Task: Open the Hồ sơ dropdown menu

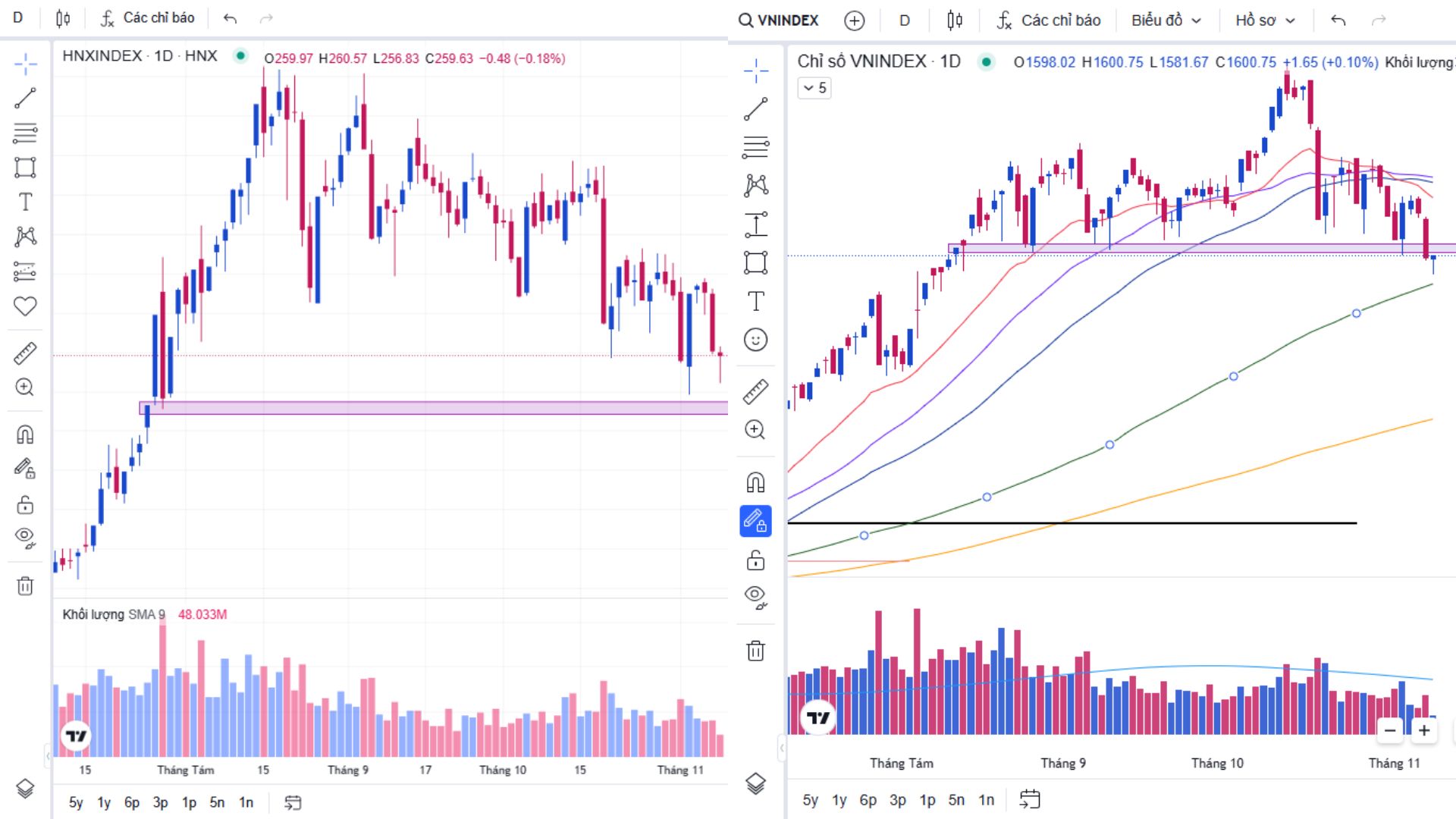Action: (x=1264, y=20)
